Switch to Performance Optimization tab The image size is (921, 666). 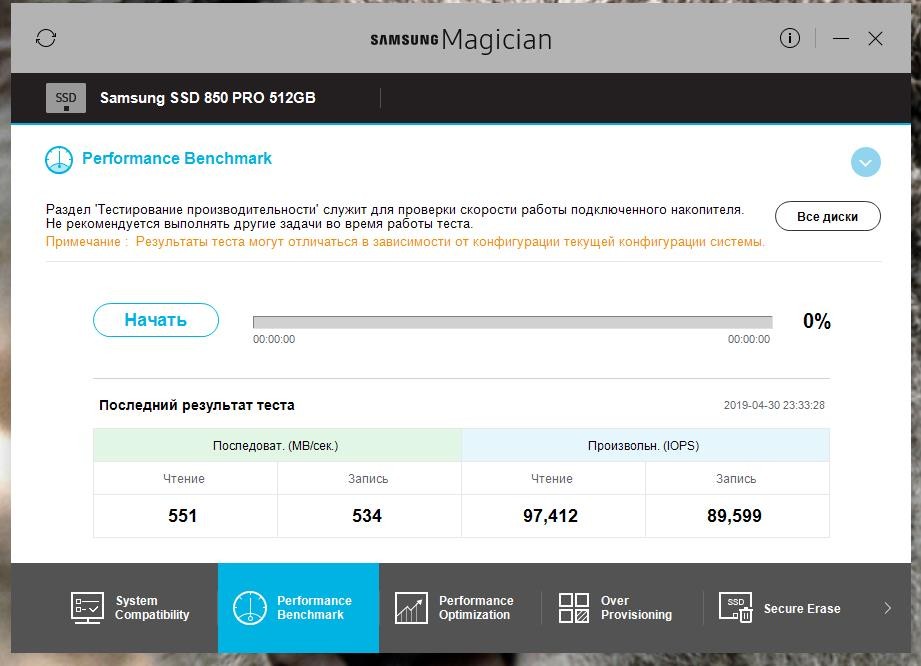(476, 608)
